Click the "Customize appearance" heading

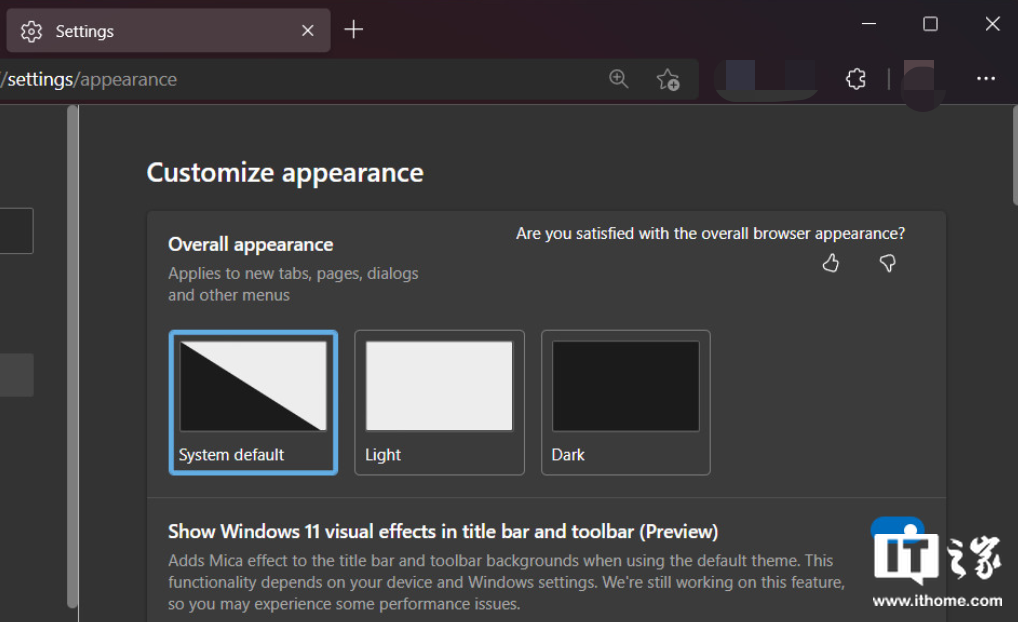tap(285, 173)
